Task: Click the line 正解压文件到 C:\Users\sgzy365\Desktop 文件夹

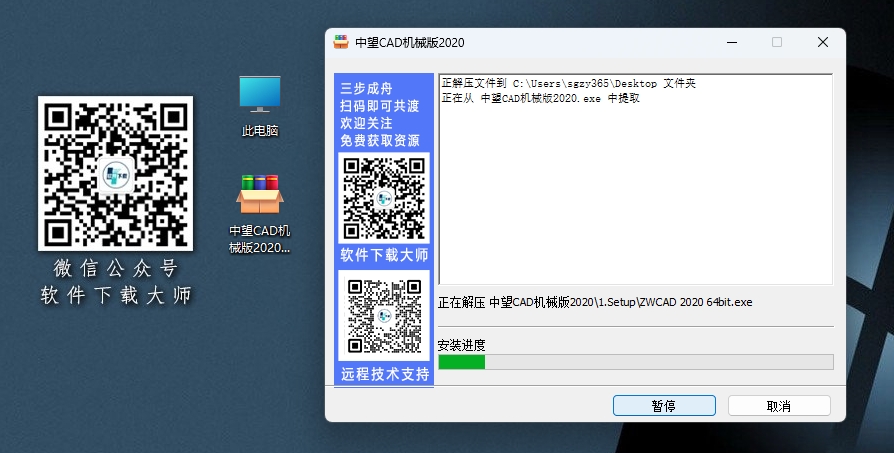Action: 568,84
